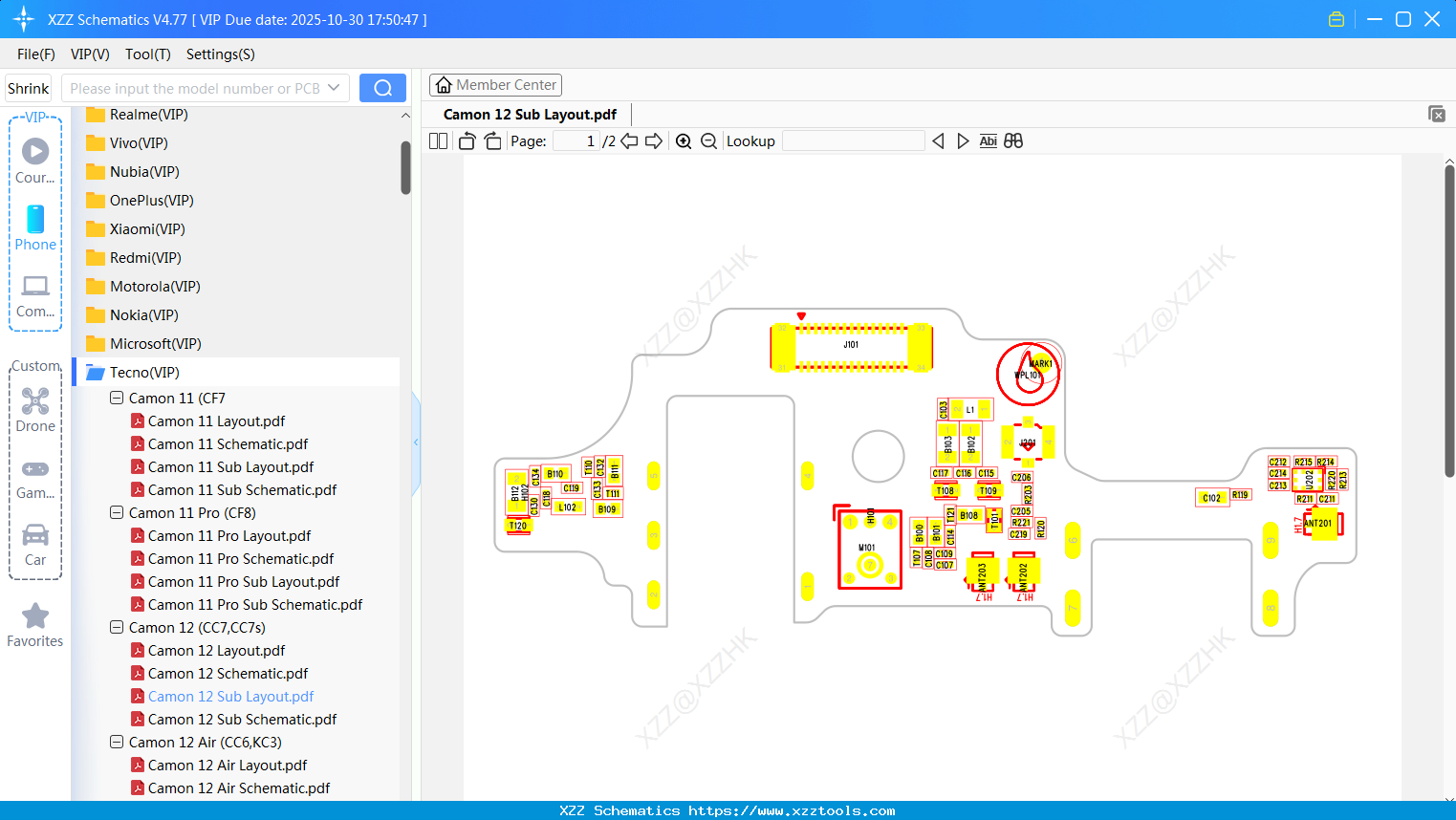
Task: Open the Courses sidebar icon
Action: [x=35, y=161]
